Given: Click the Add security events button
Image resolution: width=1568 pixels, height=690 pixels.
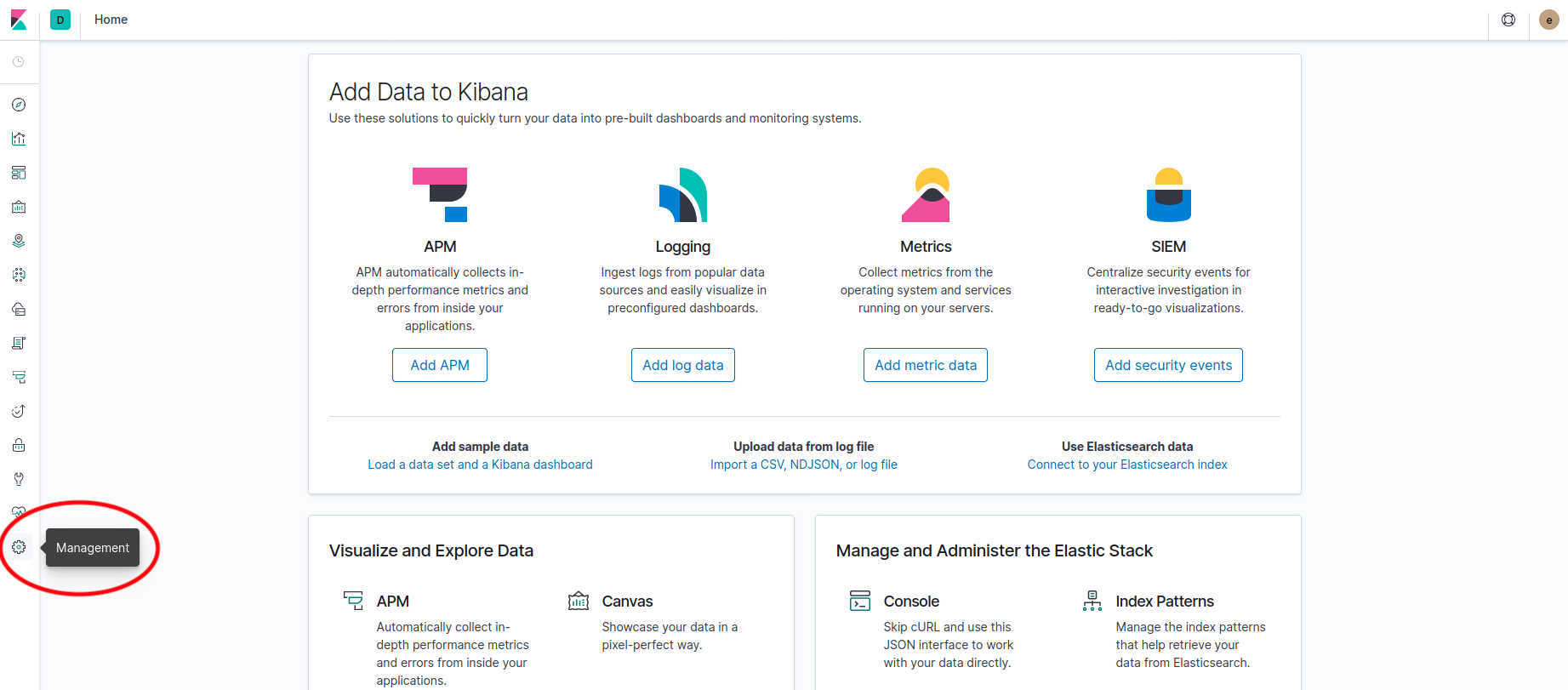Looking at the screenshot, I should pyautogui.click(x=1168, y=365).
